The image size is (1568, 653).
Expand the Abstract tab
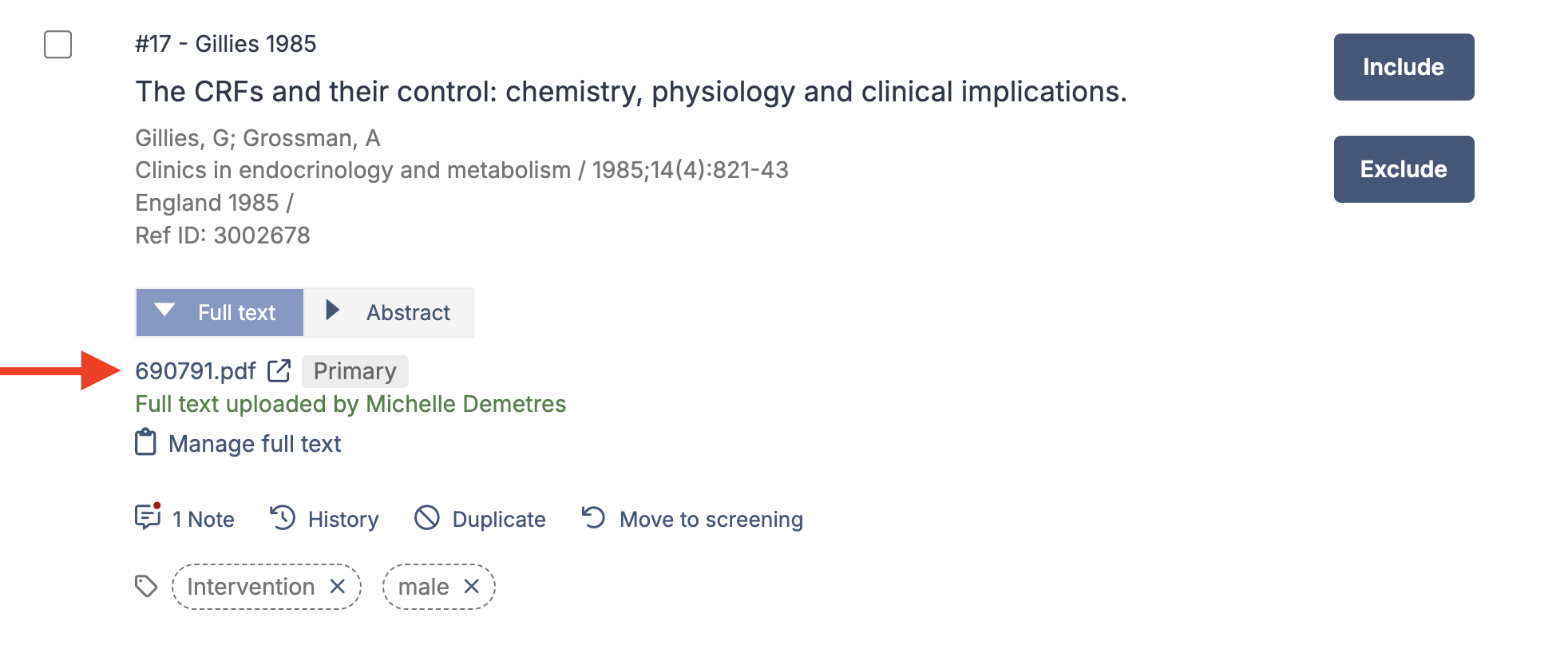click(x=389, y=312)
